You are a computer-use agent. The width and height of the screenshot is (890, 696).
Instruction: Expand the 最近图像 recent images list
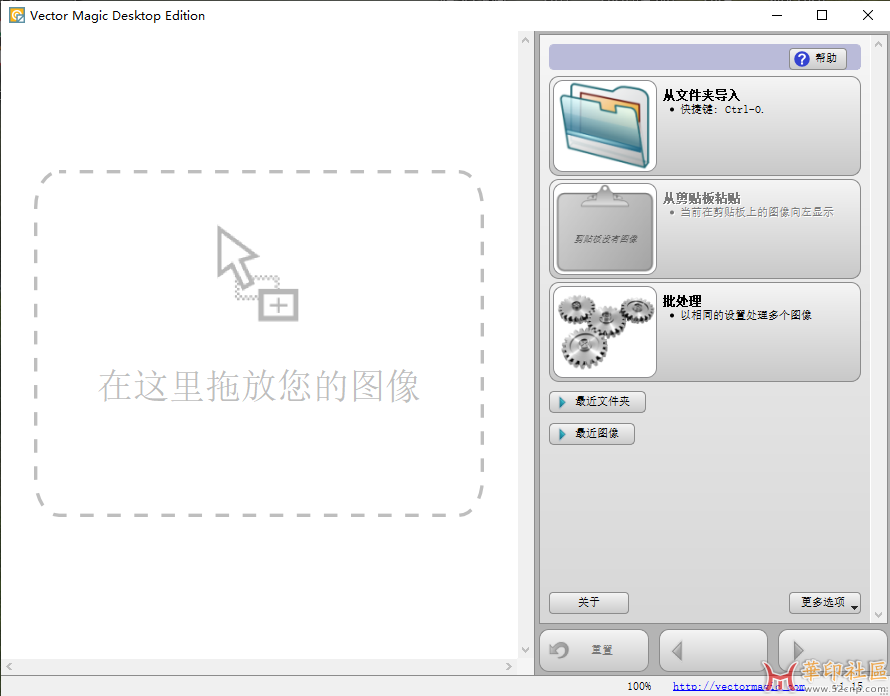(591, 434)
